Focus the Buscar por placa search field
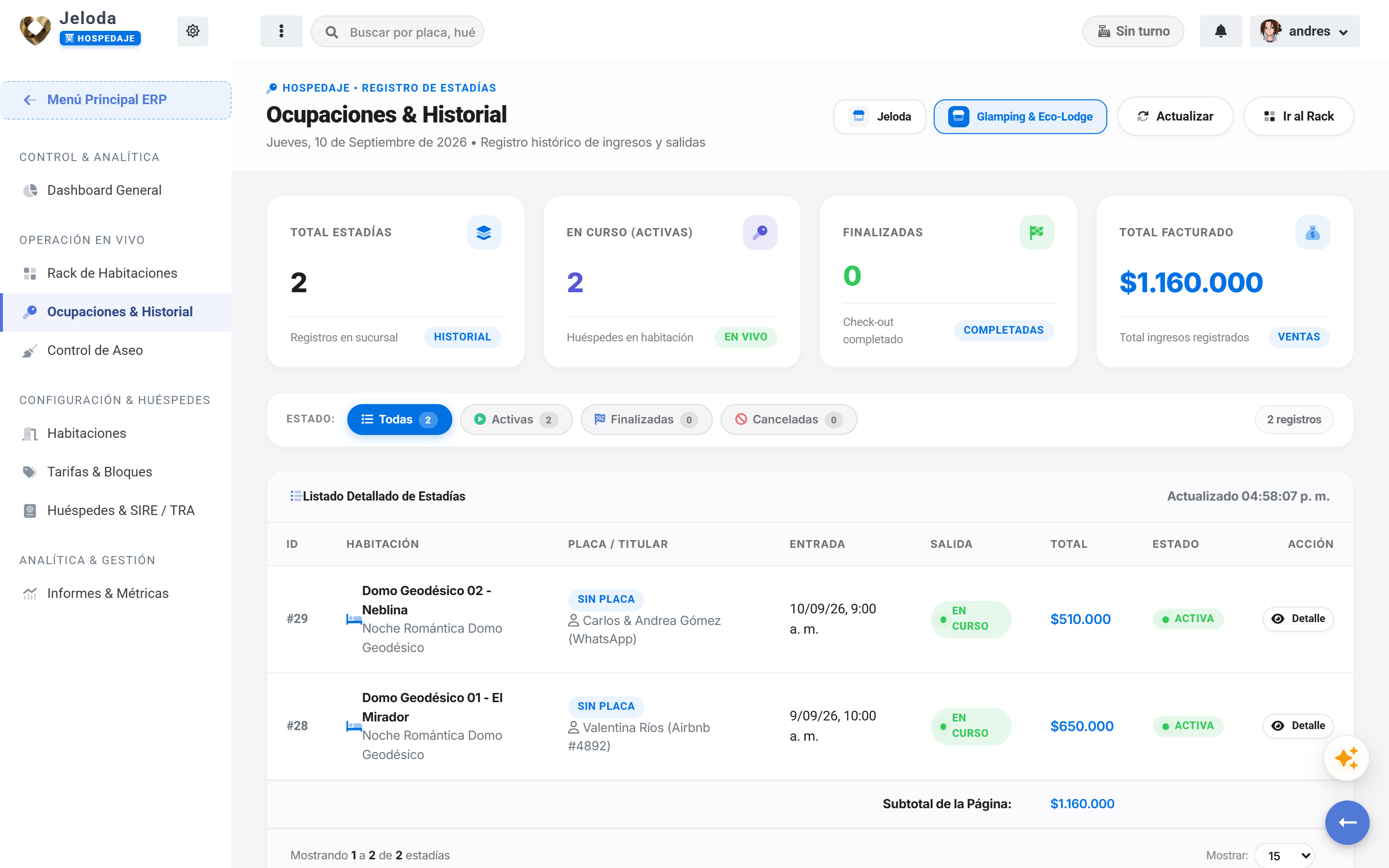The height and width of the screenshot is (868, 1389). pos(397,32)
